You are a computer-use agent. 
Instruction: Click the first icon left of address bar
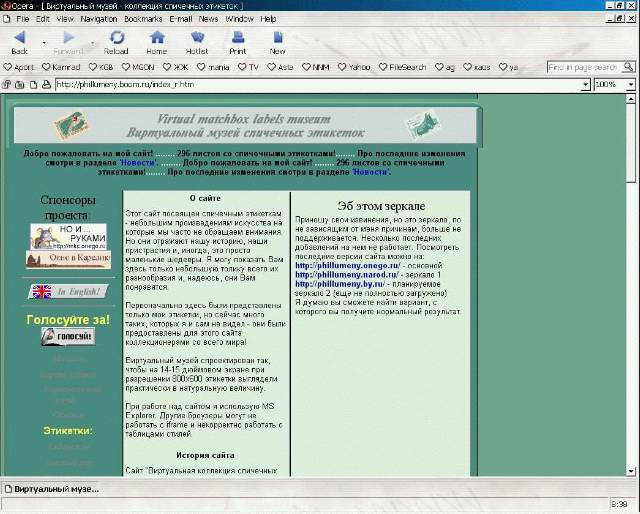click(6, 85)
